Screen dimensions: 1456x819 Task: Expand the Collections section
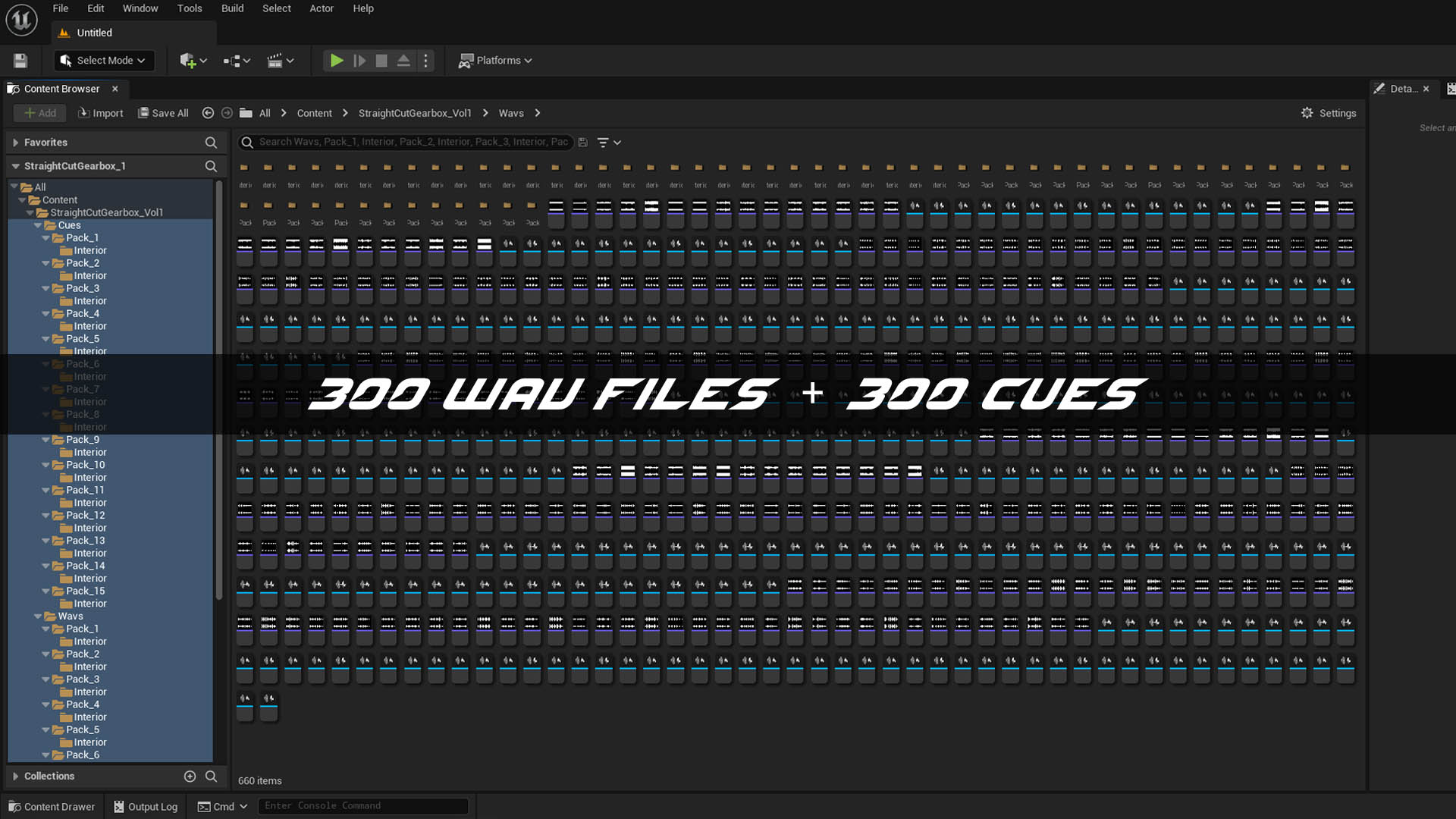coord(15,776)
